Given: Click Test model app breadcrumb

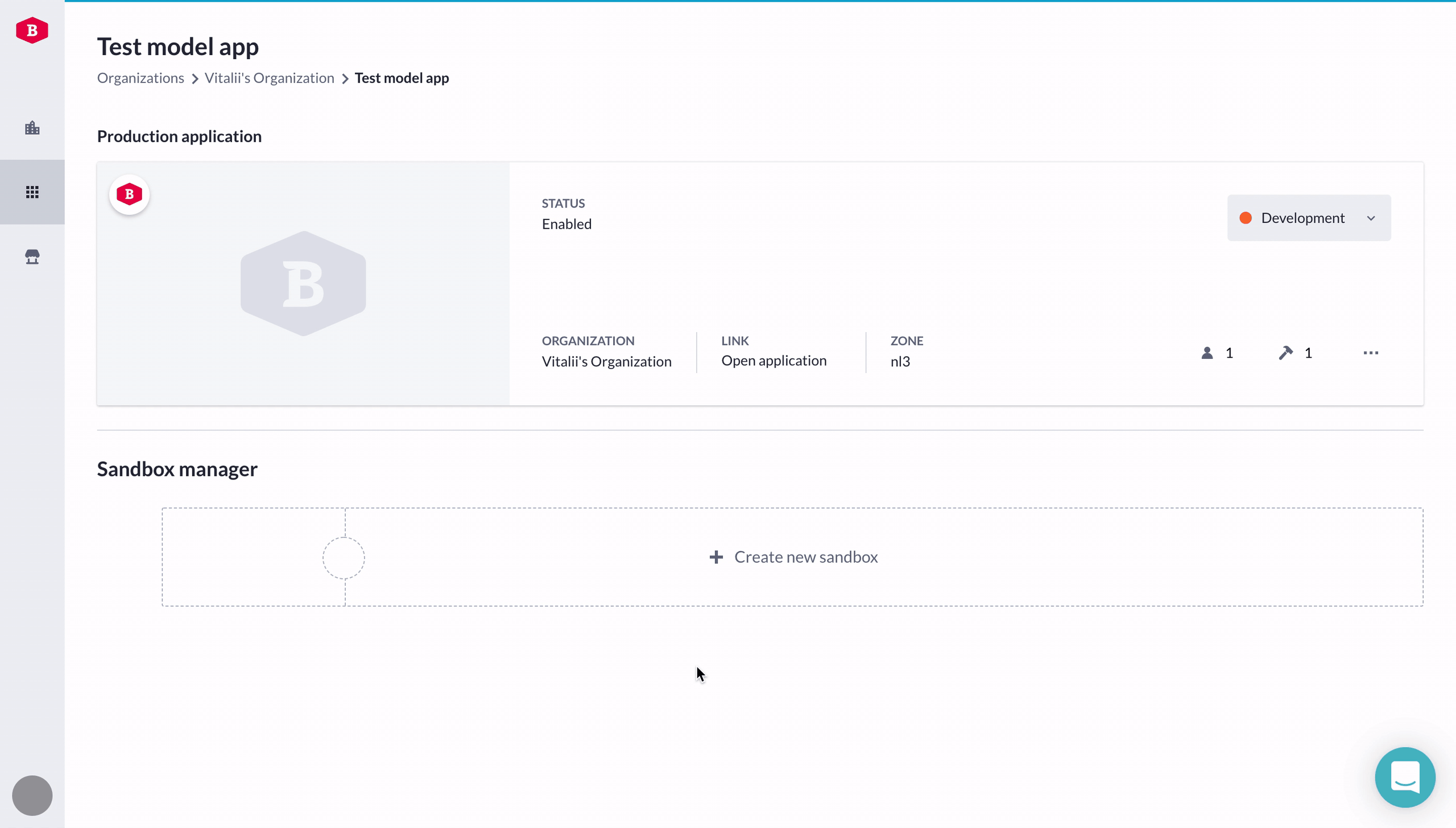Looking at the screenshot, I should point(402,78).
